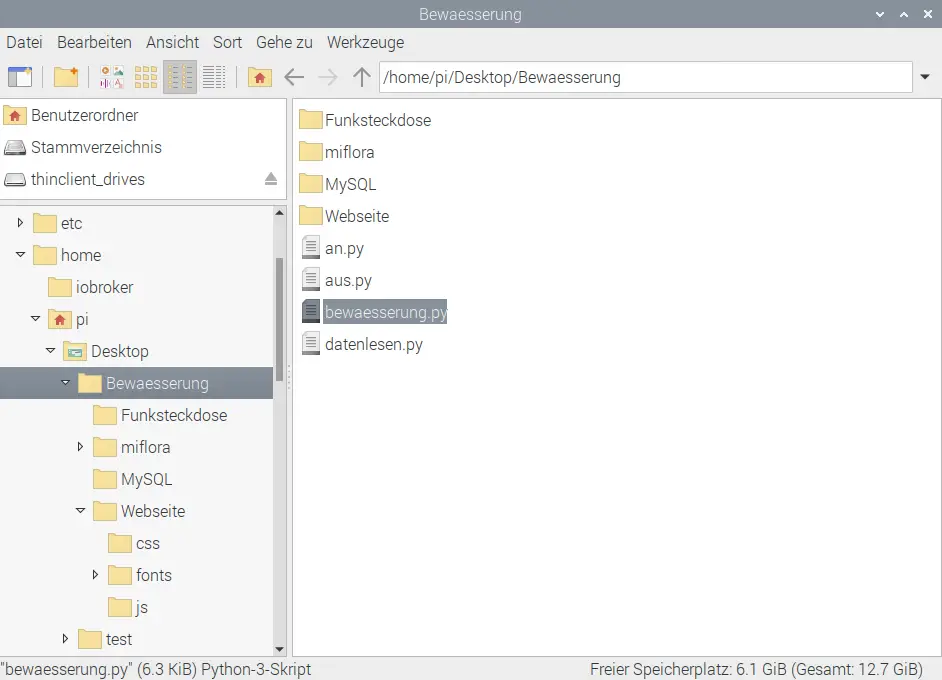Screen dimensions: 942x680
Task: Collapse the Bewaesserung tree node
Action: pos(65,383)
